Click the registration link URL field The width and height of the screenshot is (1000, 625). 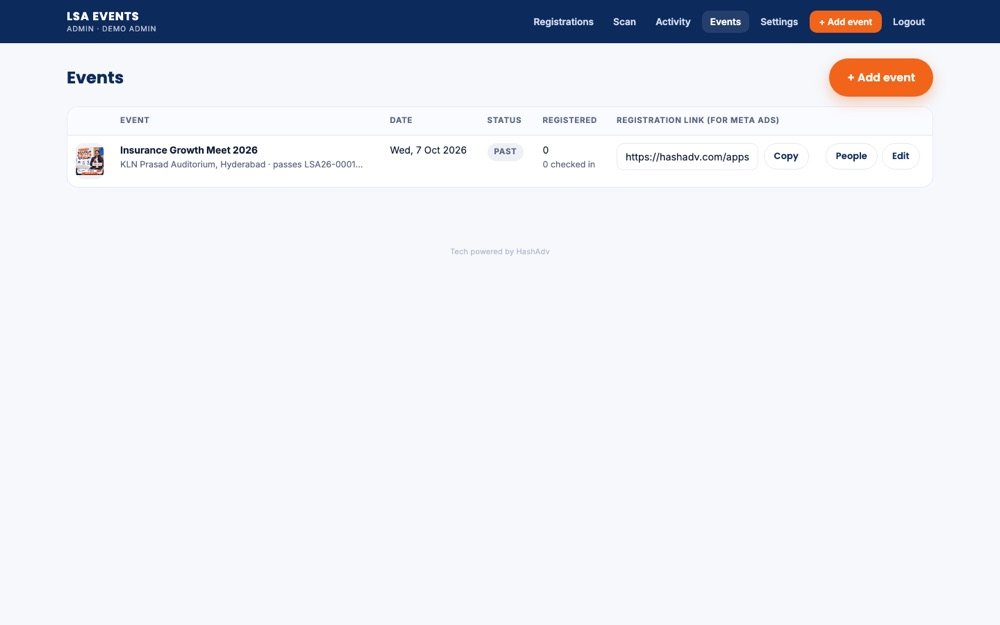click(x=687, y=157)
